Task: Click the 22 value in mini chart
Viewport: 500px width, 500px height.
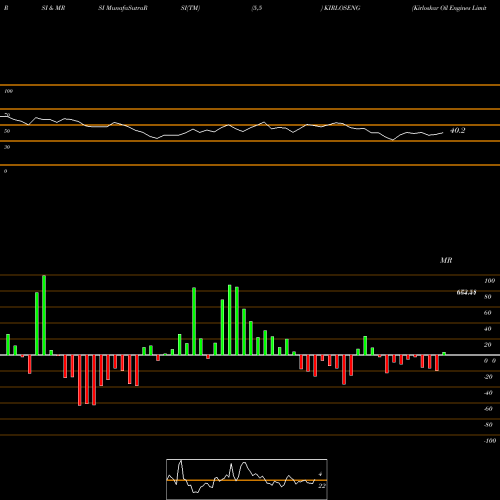Action: pos(322,486)
